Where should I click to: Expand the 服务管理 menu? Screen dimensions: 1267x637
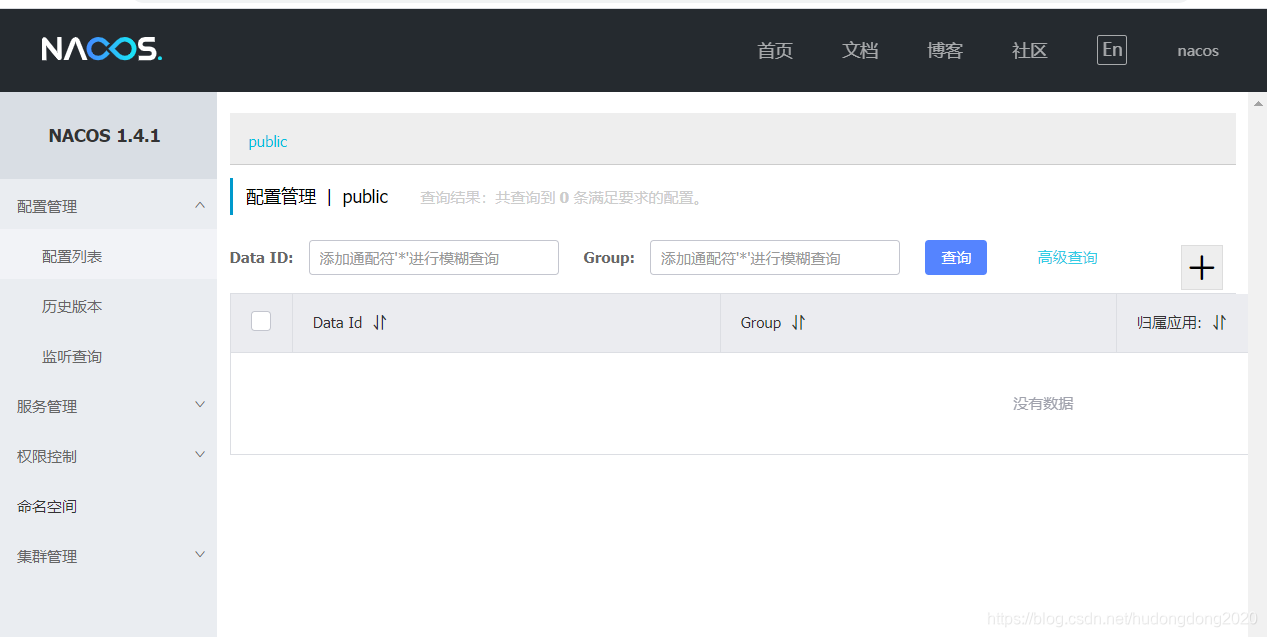(x=108, y=406)
